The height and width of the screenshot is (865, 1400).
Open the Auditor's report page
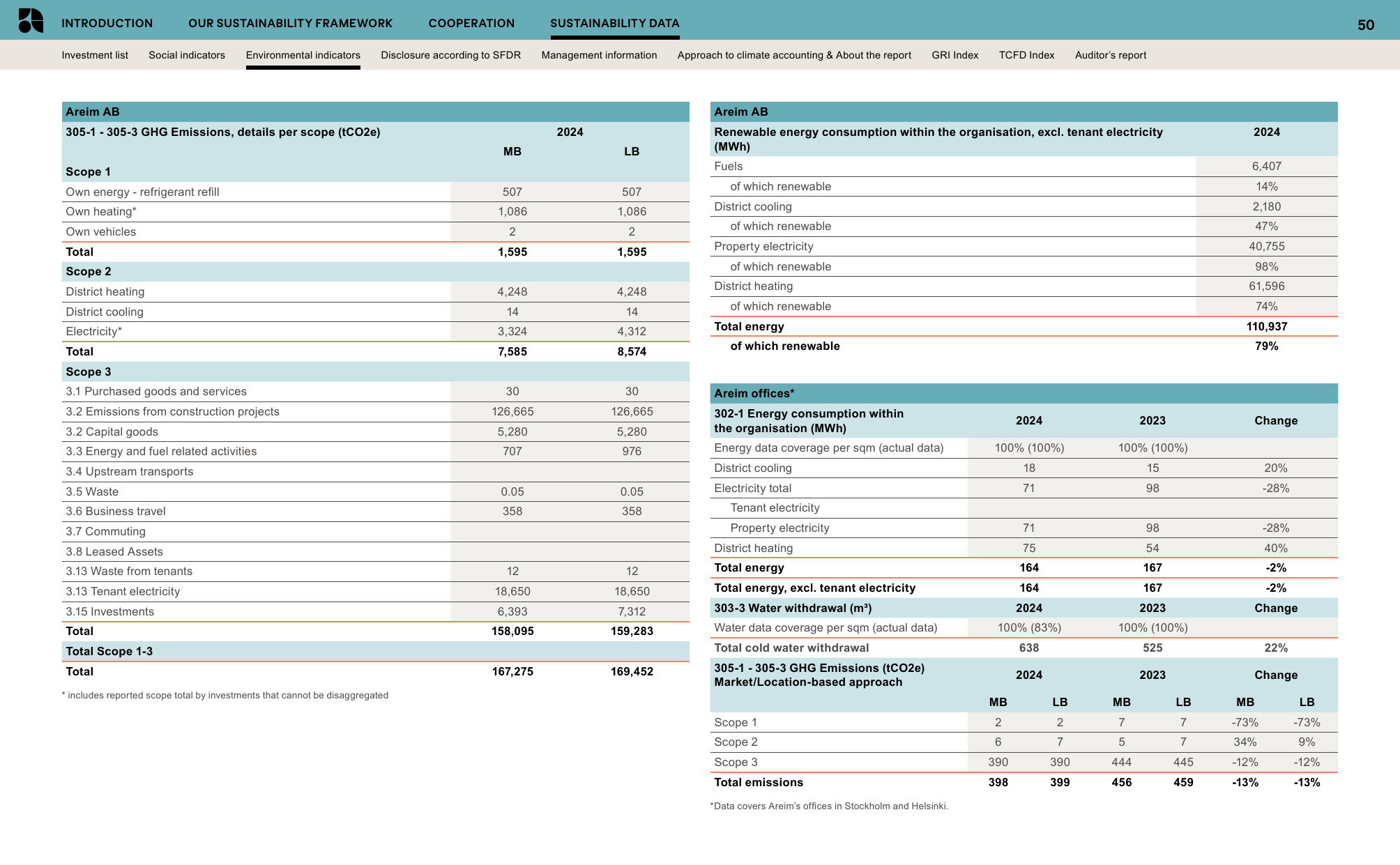point(1110,55)
